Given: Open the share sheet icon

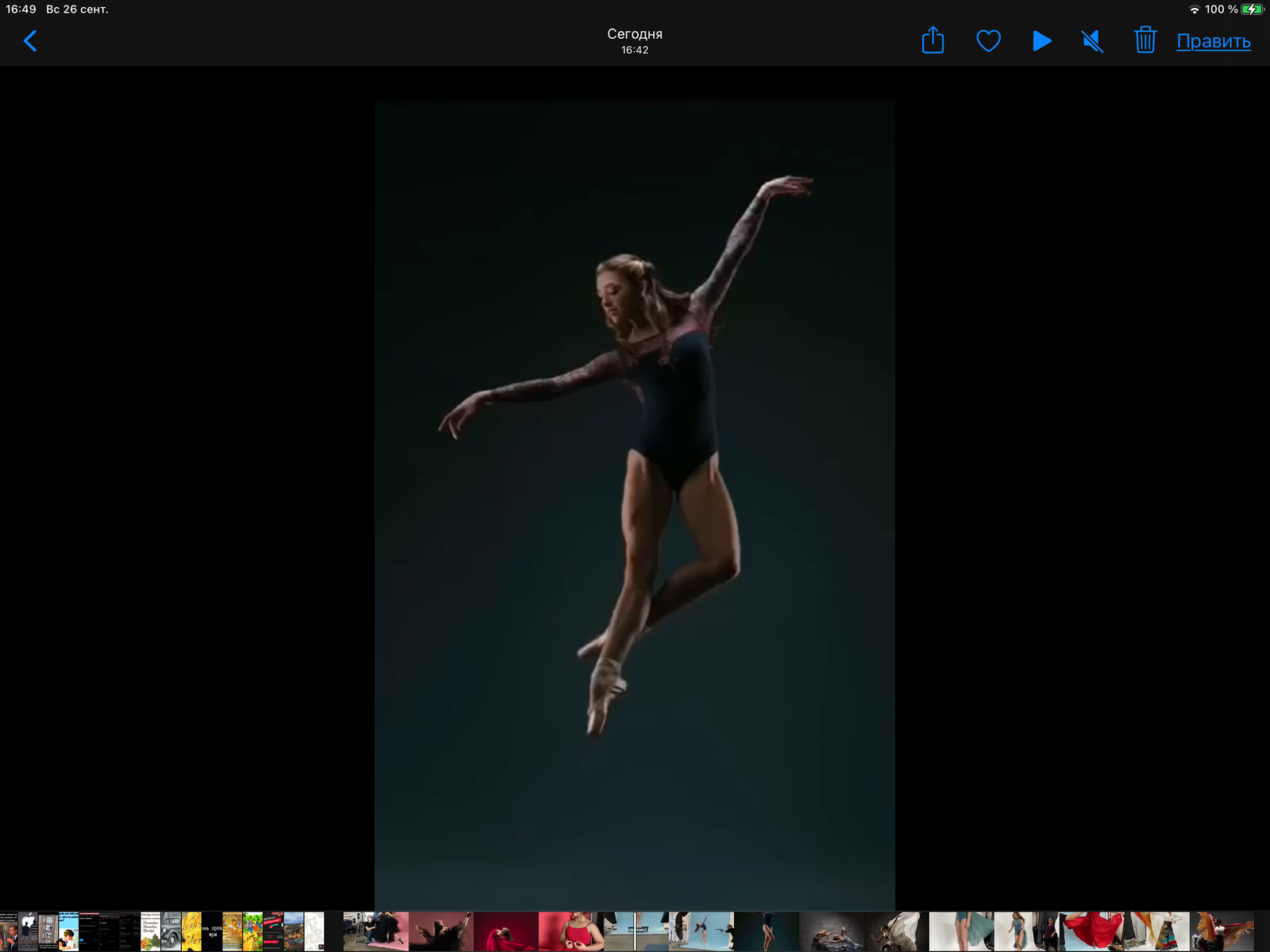Looking at the screenshot, I should coord(932,40).
